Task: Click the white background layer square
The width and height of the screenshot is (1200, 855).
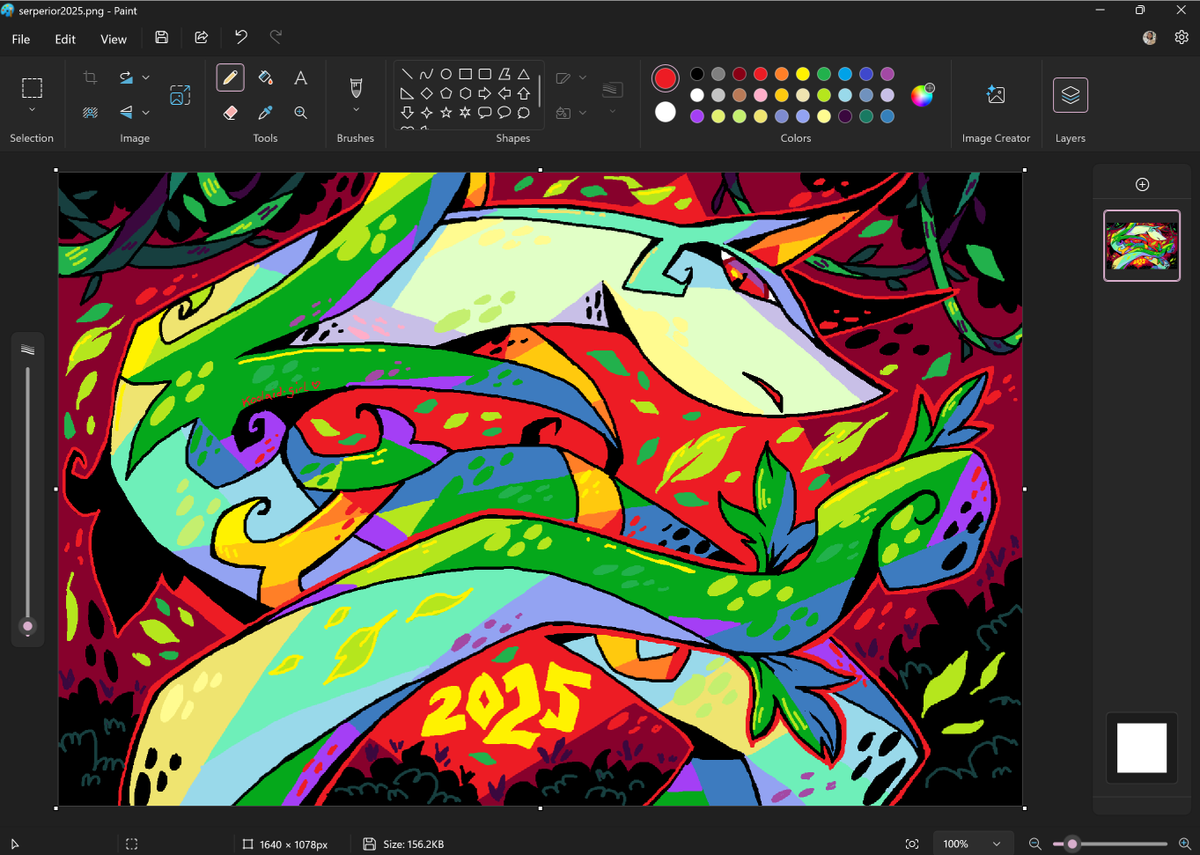Action: pyautogui.click(x=1142, y=748)
